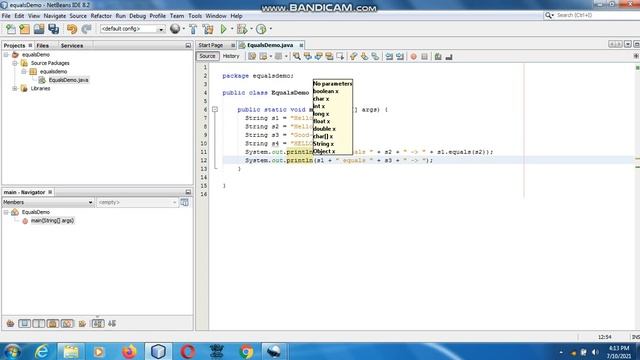Switch to the Files tab
The image size is (640, 360).
pyautogui.click(x=42, y=46)
